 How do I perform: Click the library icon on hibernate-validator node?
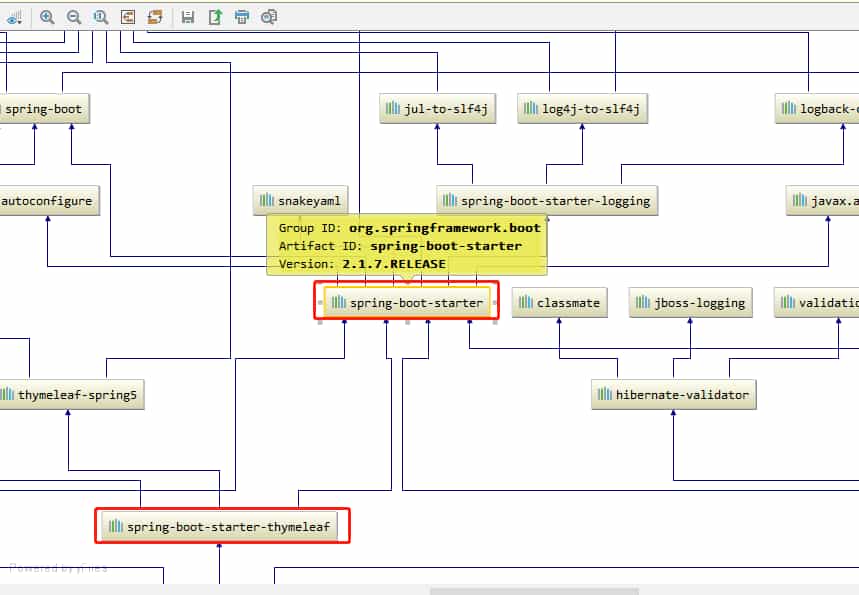[605, 394]
